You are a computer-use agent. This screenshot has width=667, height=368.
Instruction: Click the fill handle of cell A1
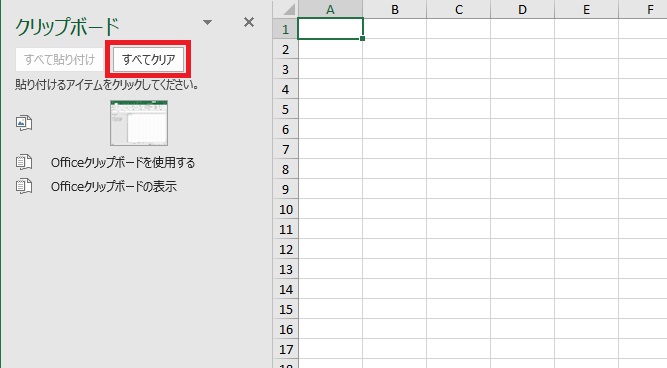(362, 39)
